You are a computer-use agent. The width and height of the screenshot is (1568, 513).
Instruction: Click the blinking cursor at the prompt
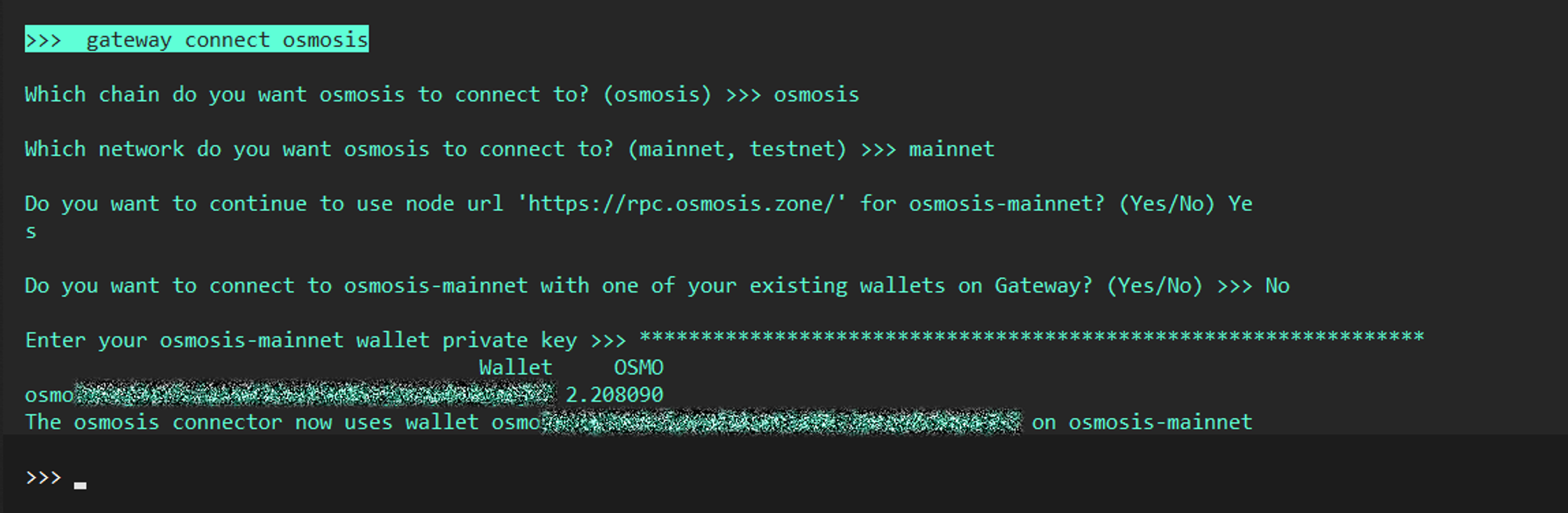coord(80,485)
